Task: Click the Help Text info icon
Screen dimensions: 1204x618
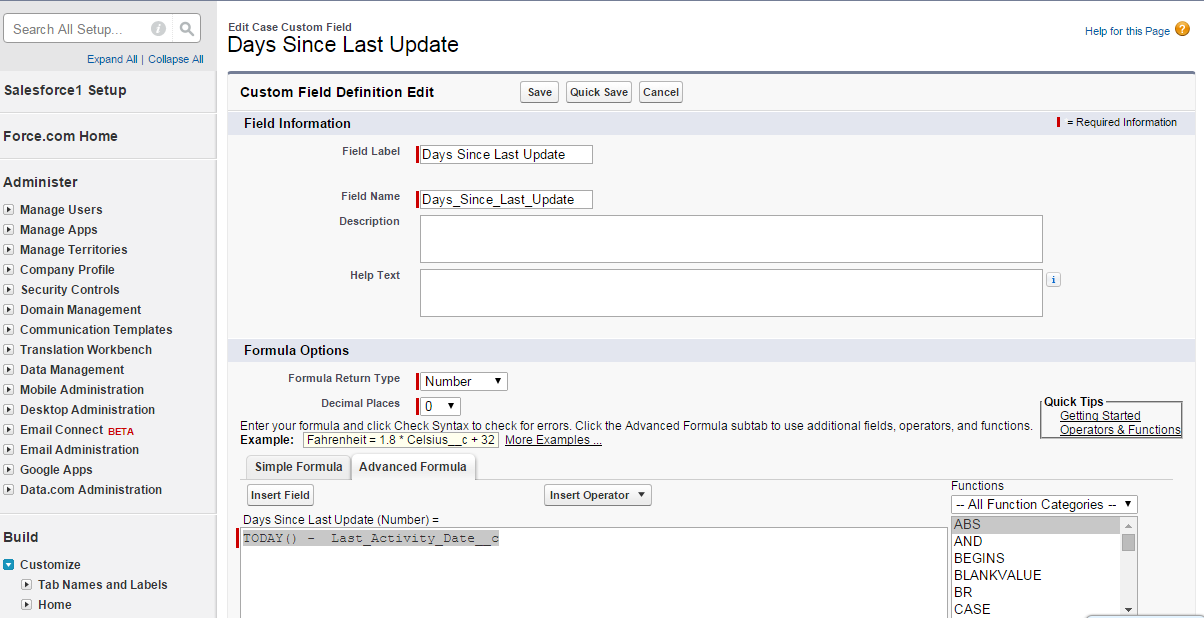Action: coord(1053,280)
